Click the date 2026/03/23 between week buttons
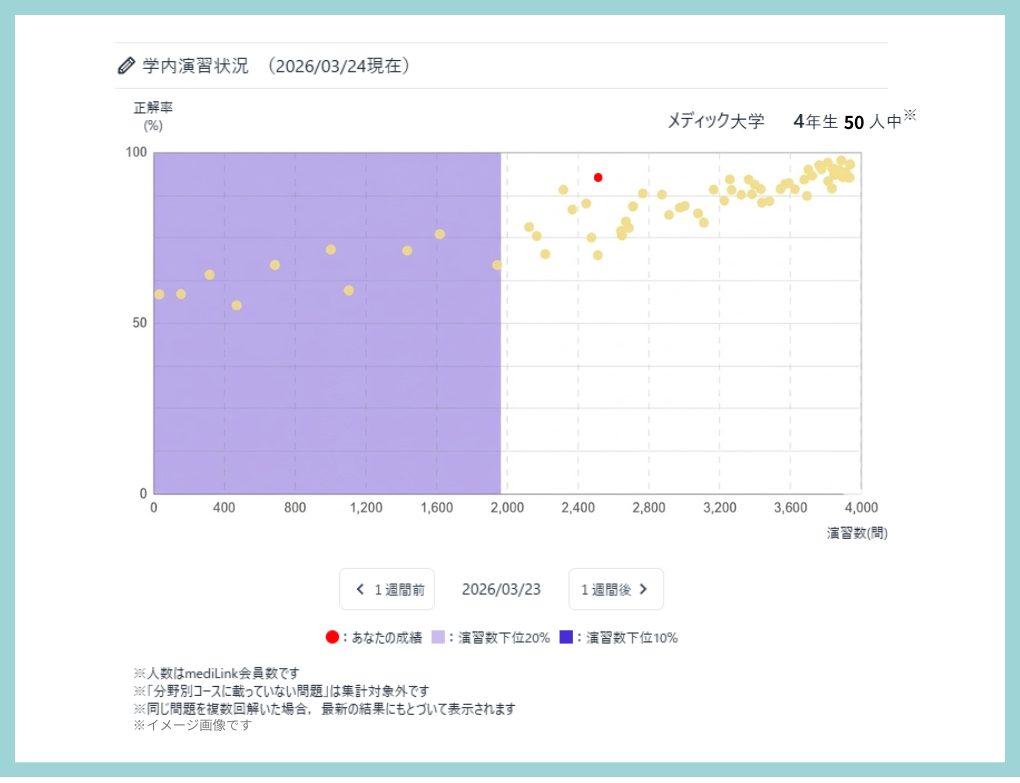 click(501, 589)
